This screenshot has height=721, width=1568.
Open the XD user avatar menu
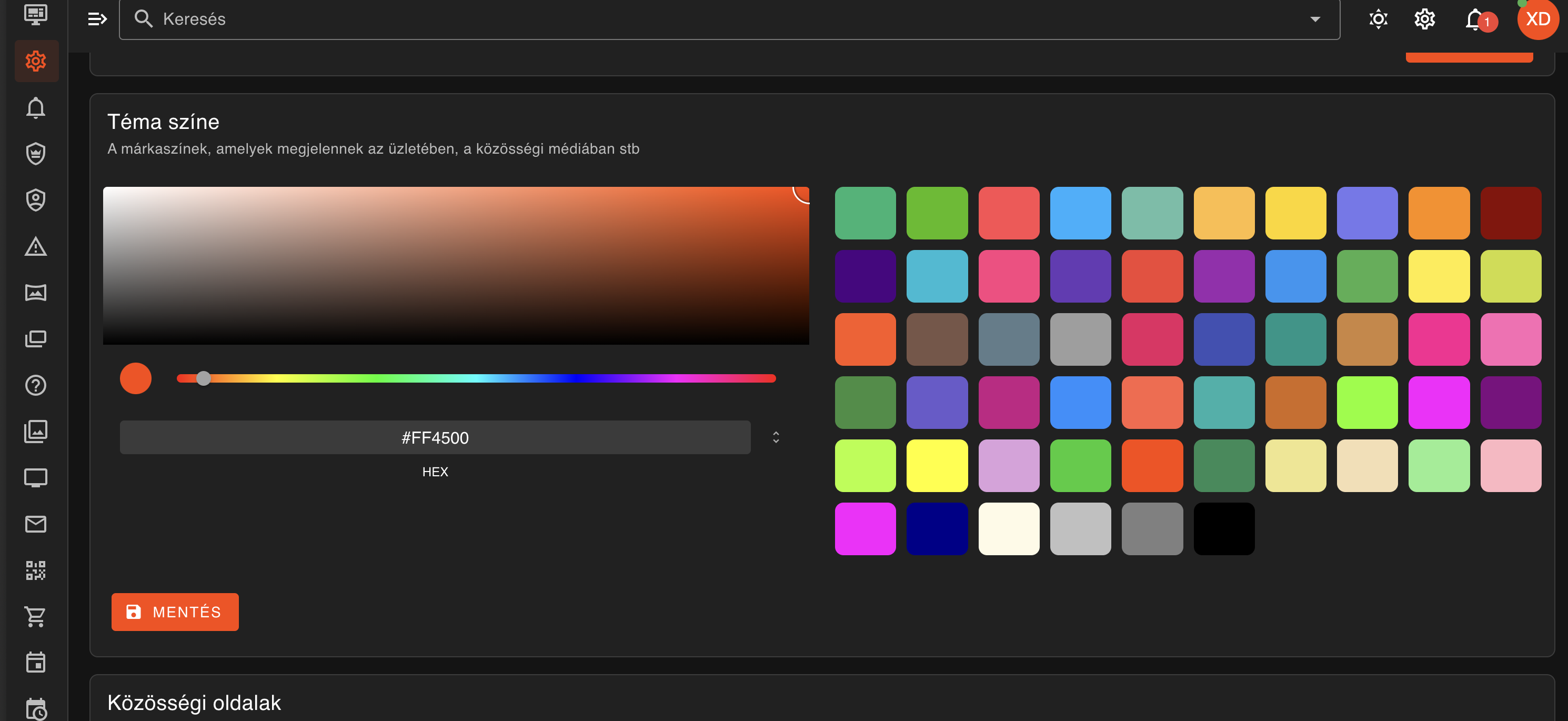point(1537,19)
